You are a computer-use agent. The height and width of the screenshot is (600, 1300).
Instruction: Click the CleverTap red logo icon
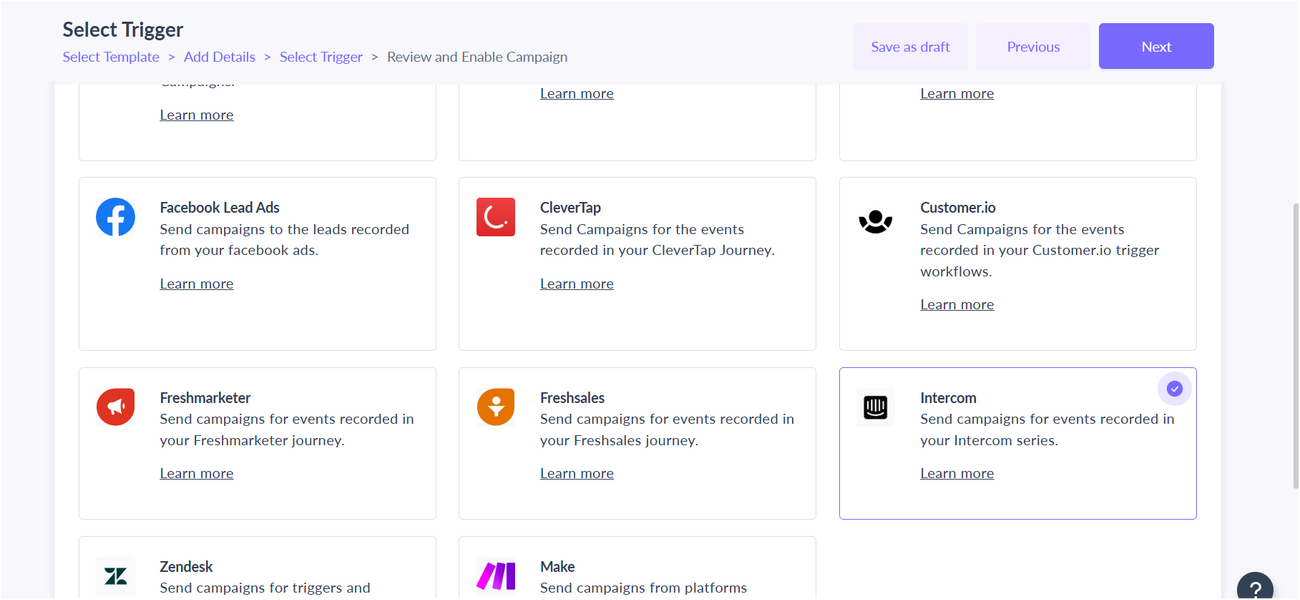tap(496, 217)
